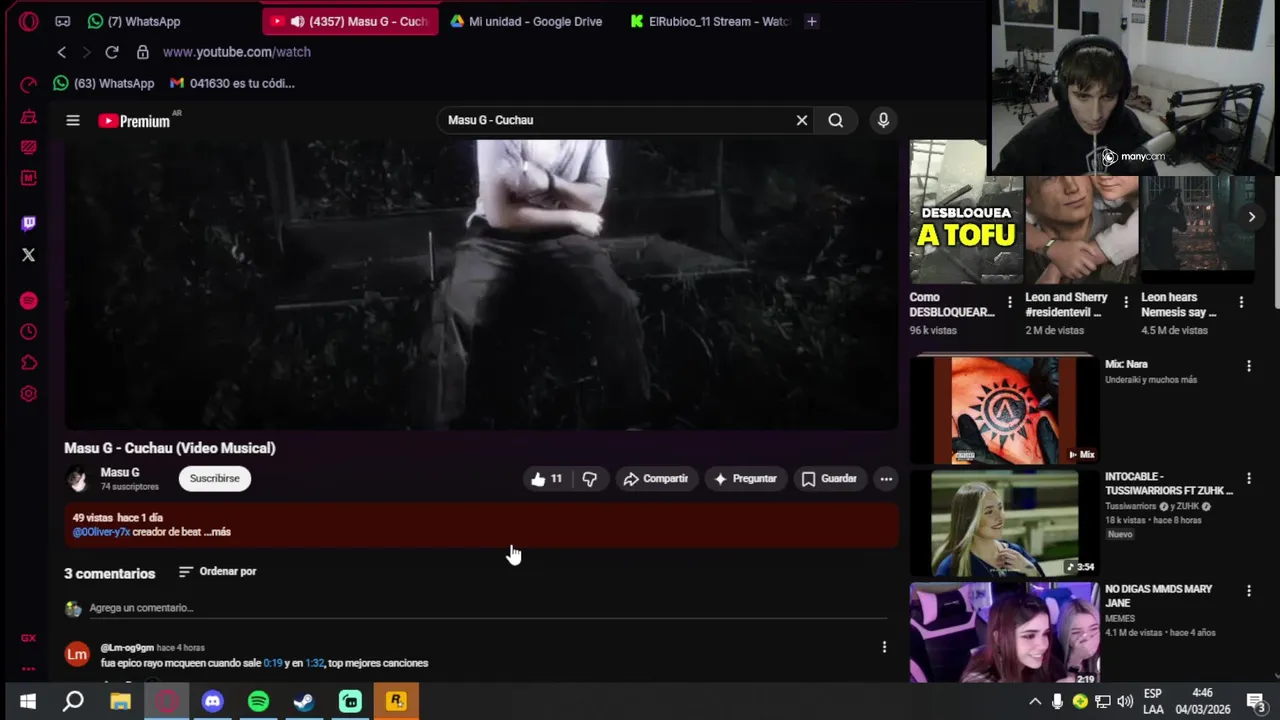Save video with Guardar button
The height and width of the screenshot is (720, 1280).
(829, 479)
